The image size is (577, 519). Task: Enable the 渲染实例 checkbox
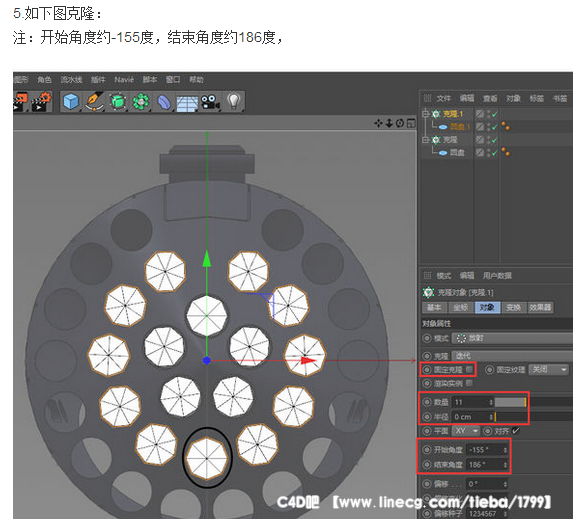click(x=469, y=384)
